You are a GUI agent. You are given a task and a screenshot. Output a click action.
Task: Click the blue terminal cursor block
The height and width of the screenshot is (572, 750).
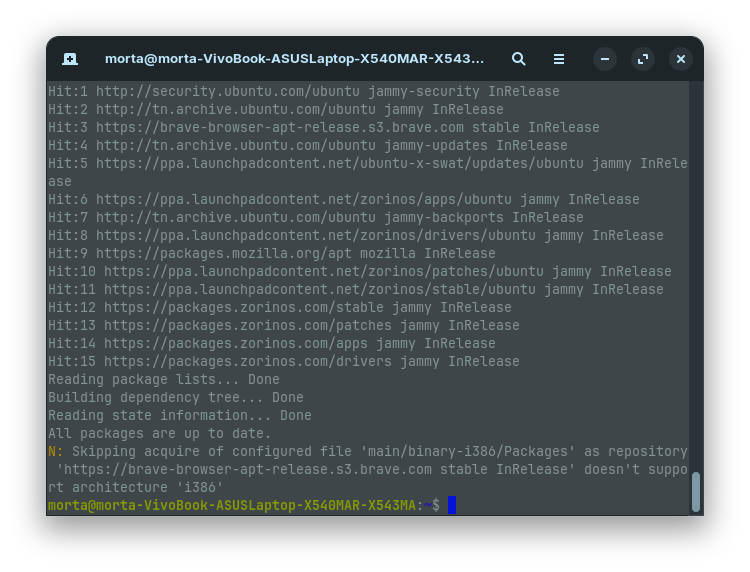pyautogui.click(x=452, y=505)
